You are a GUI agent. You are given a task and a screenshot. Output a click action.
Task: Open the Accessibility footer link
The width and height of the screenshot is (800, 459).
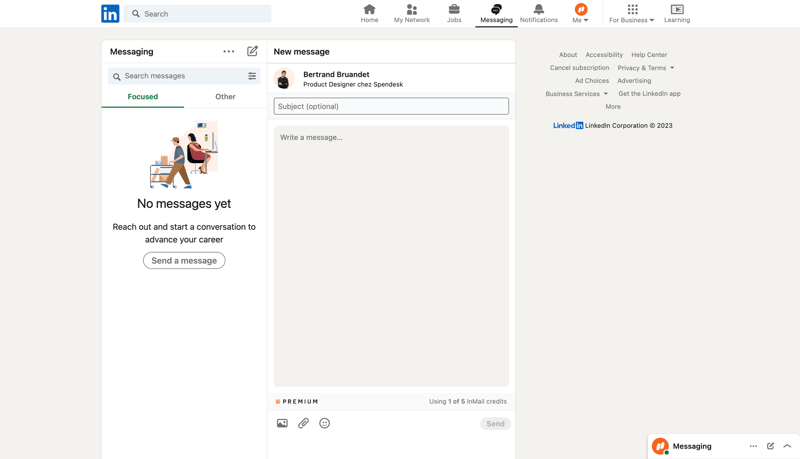[x=604, y=55]
